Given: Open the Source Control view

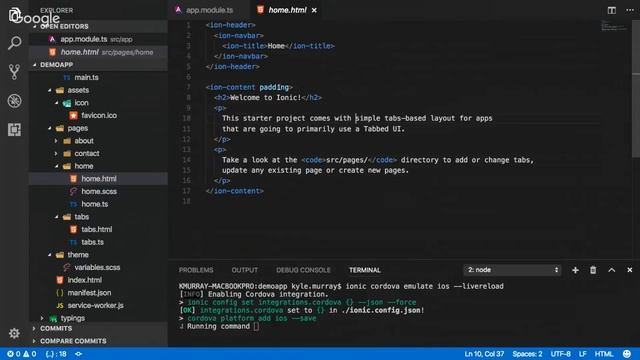Looking at the screenshot, I should 14,72.
